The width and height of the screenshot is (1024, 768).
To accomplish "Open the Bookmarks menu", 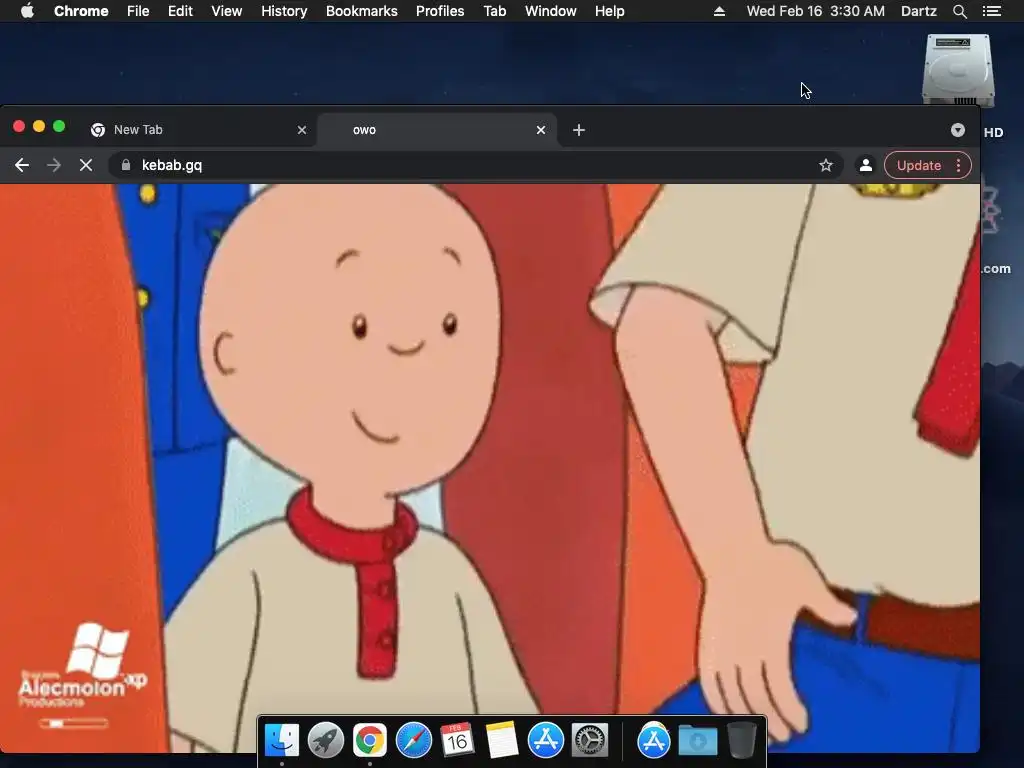I will pos(362,11).
